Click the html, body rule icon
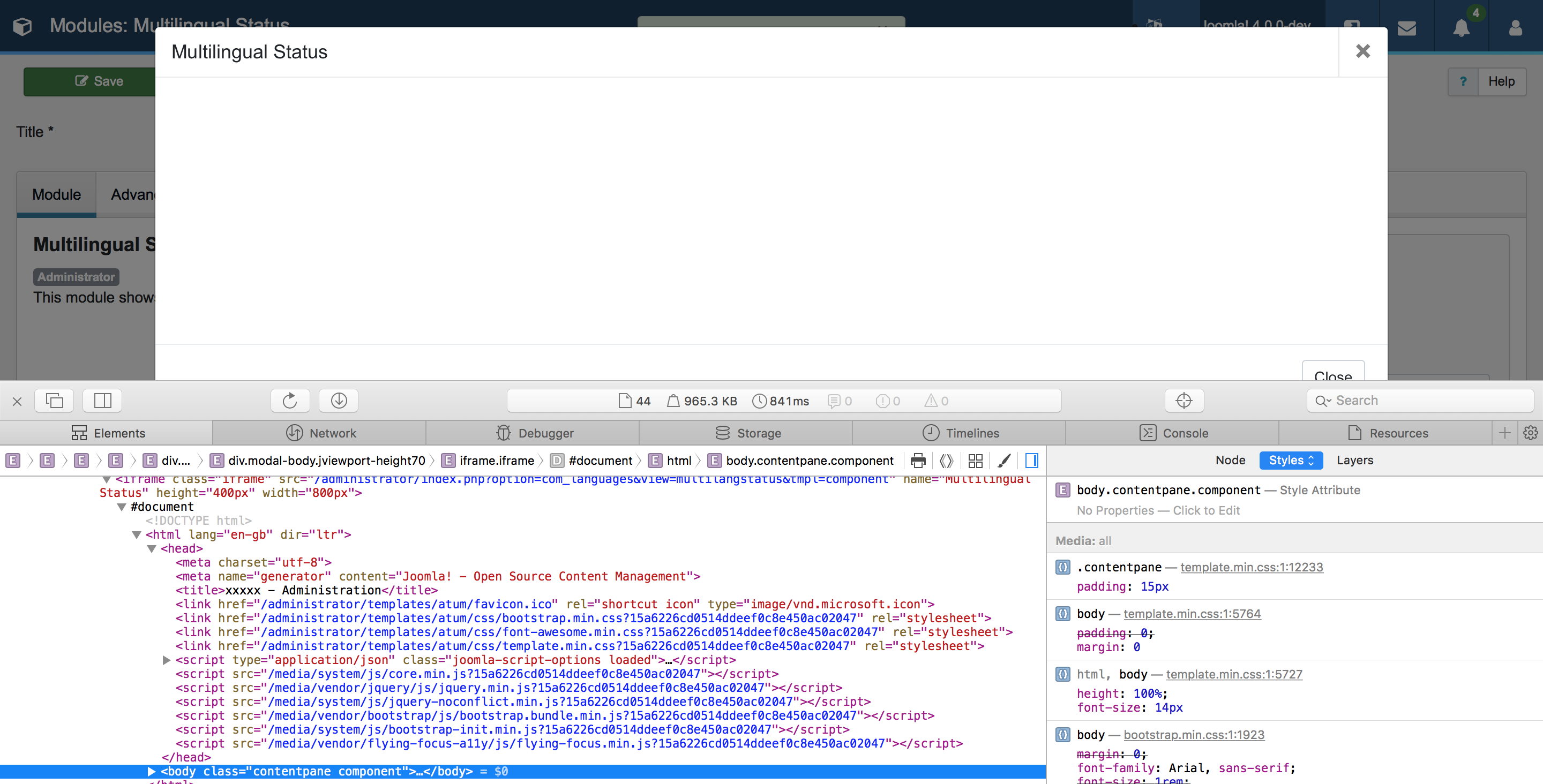Viewport: 1543px width, 784px height. click(x=1062, y=674)
